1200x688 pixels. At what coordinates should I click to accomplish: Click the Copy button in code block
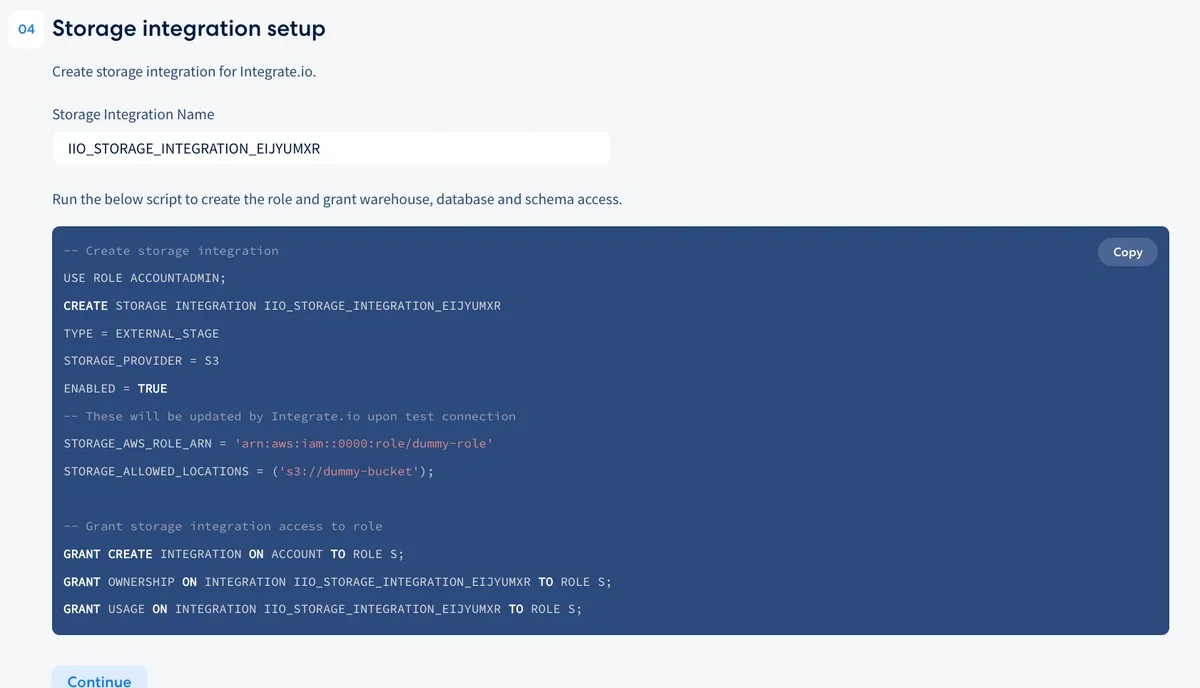pos(1127,252)
